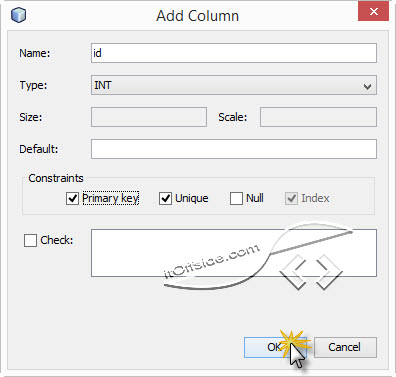This screenshot has width=396, height=377.
Task: Confirm with the OK button
Action: (x=275, y=347)
